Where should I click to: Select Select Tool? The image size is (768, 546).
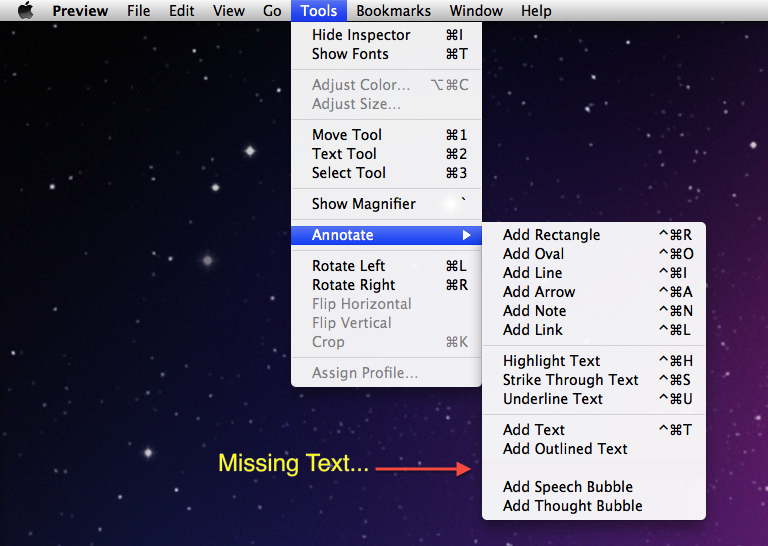[386, 173]
